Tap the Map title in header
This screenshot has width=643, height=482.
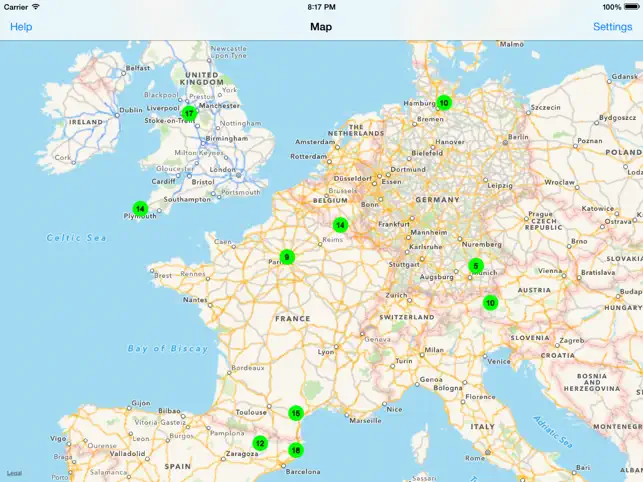(321, 27)
